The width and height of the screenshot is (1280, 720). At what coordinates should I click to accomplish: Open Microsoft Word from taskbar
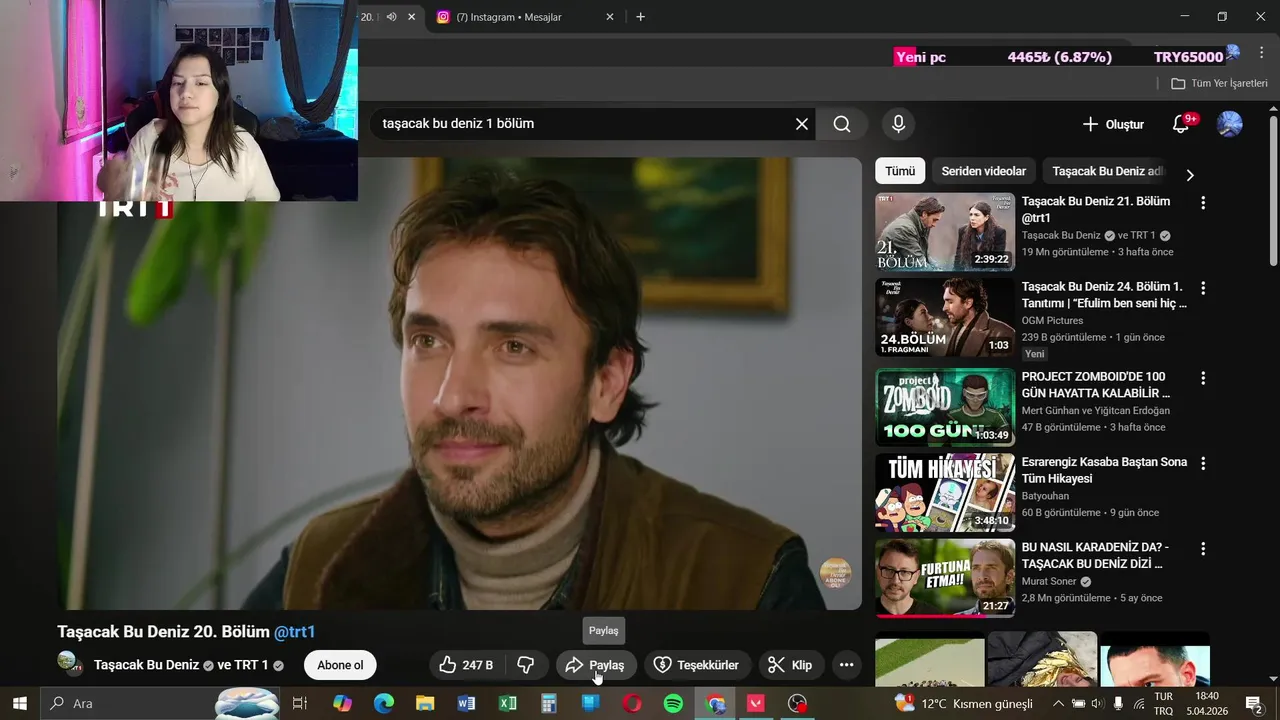[466, 703]
